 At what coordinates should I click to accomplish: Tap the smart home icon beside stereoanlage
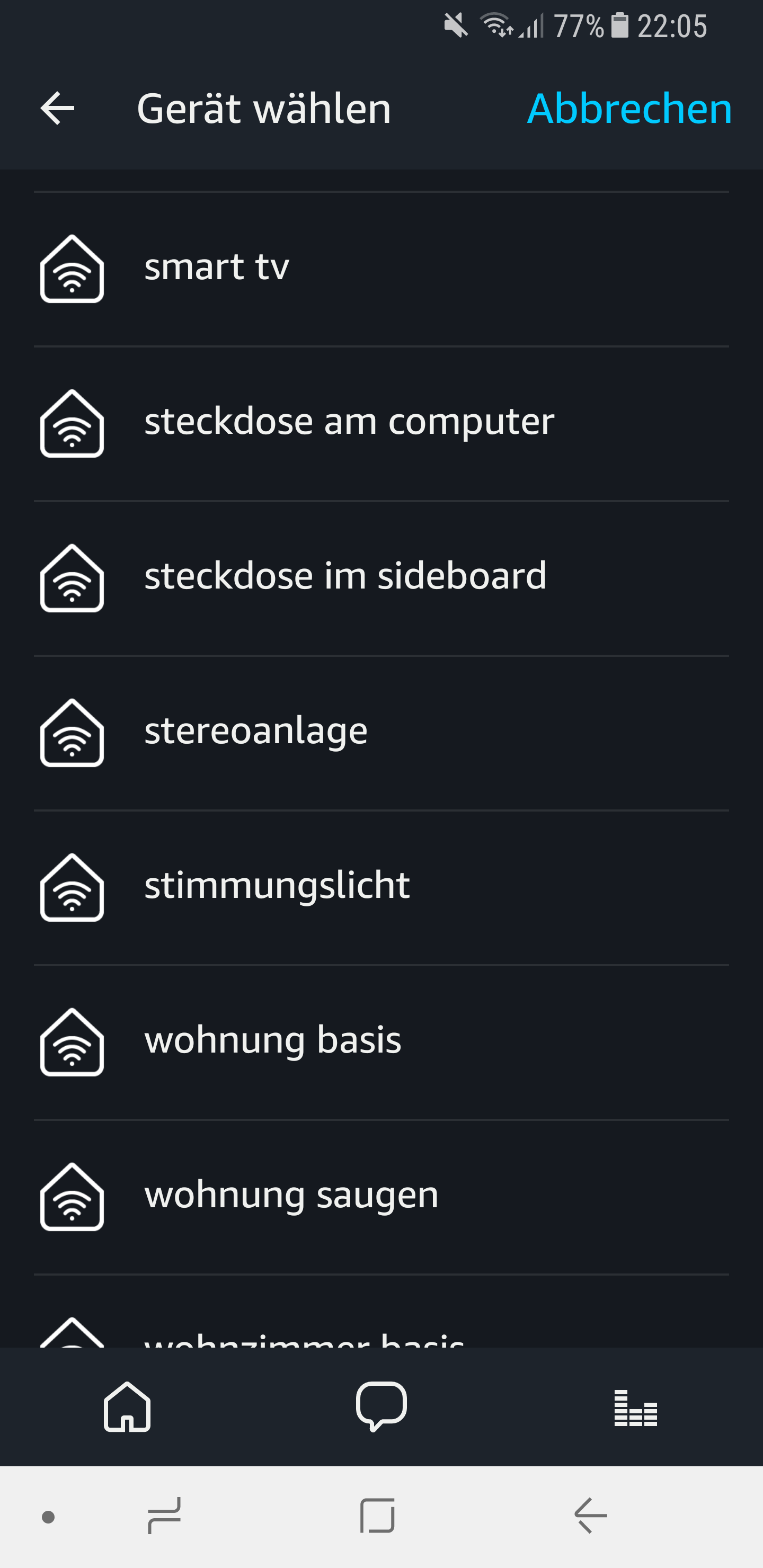[72, 732]
